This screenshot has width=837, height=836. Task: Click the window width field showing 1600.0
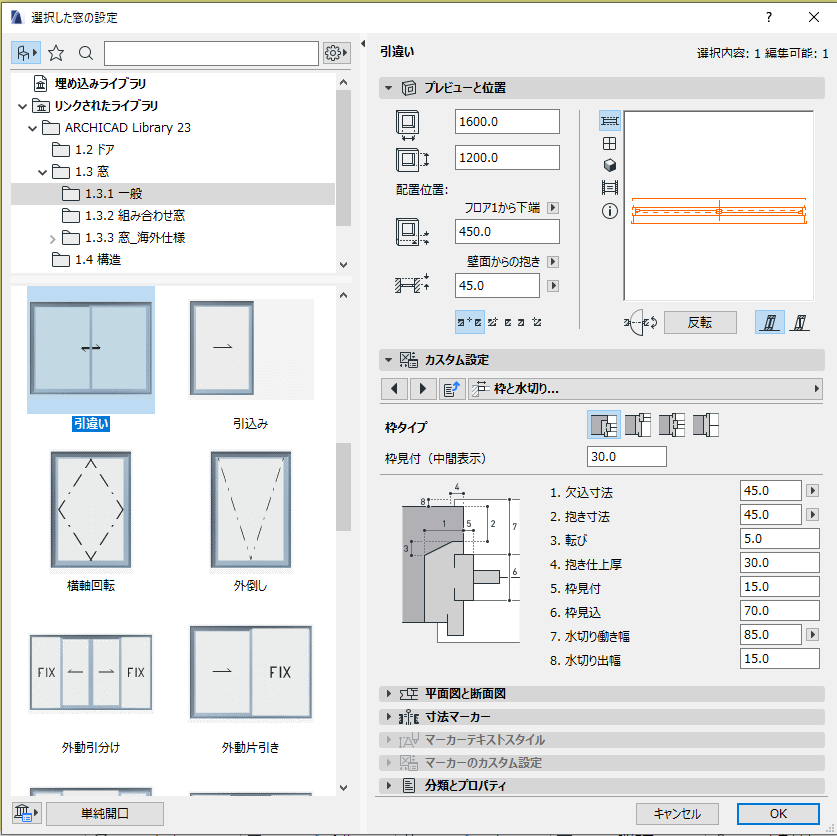pos(507,122)
